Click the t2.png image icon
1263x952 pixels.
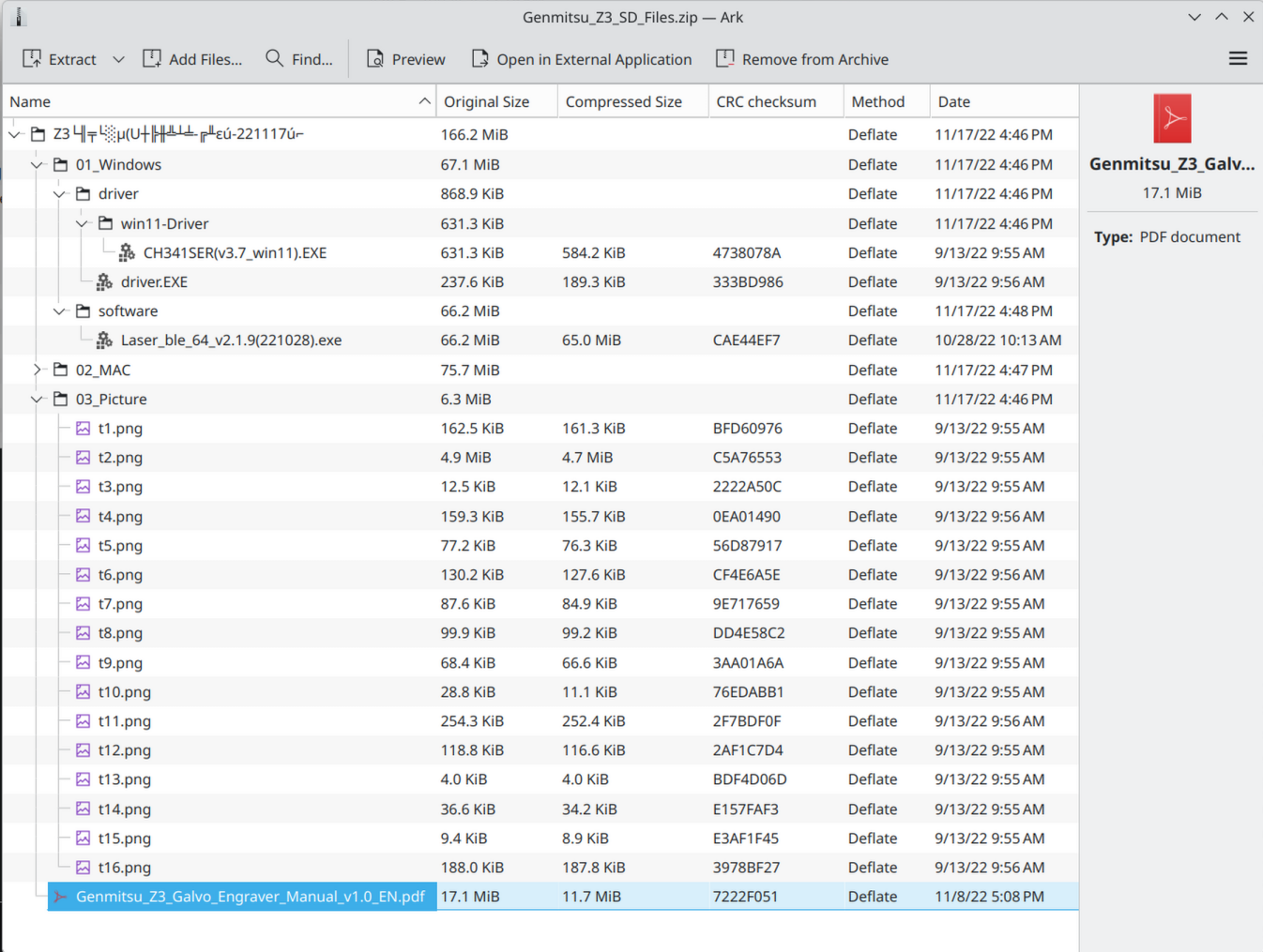tap(83, 458)
